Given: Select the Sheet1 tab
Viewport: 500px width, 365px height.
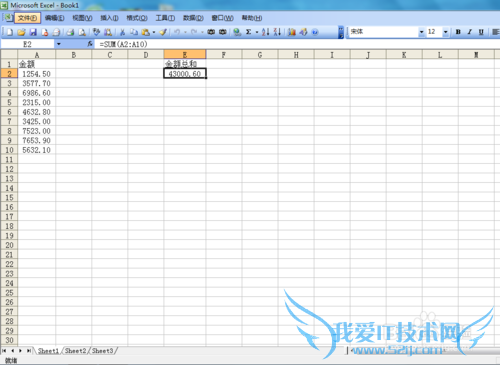Looking at the screenshot, I should 48,351.
